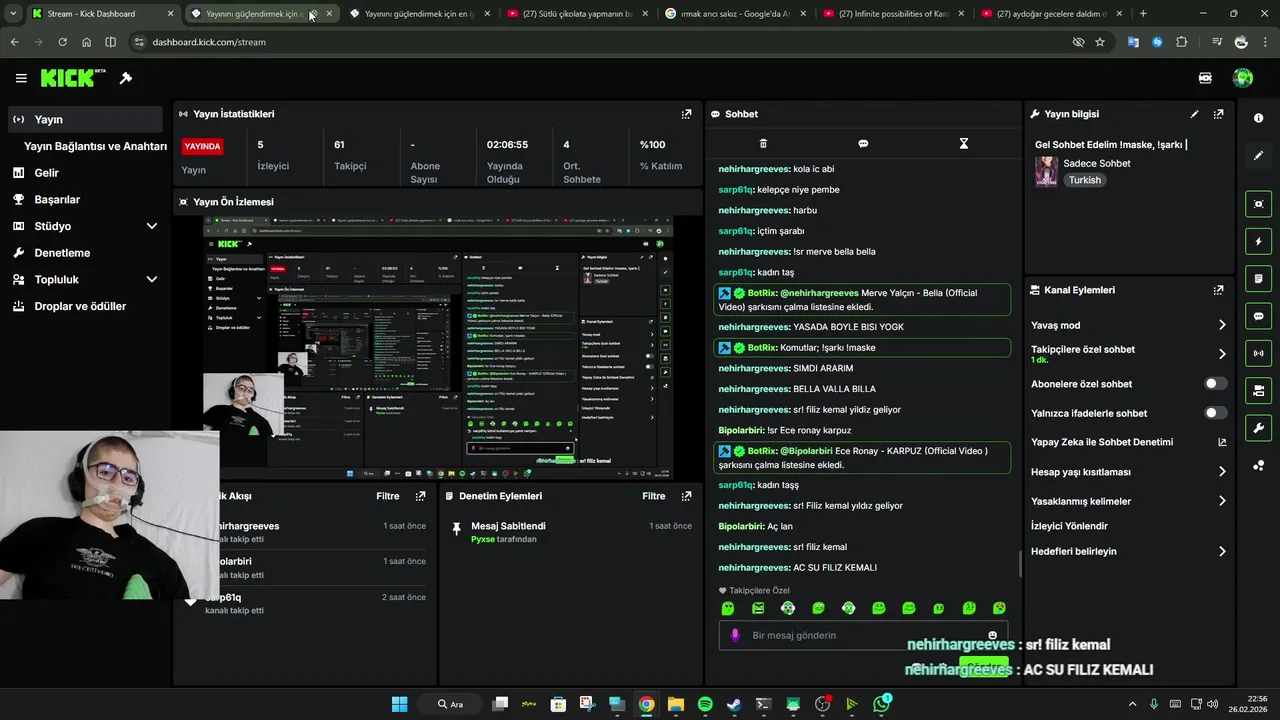
Task: Open Steam from the taskbar
Action: point(734,704)
